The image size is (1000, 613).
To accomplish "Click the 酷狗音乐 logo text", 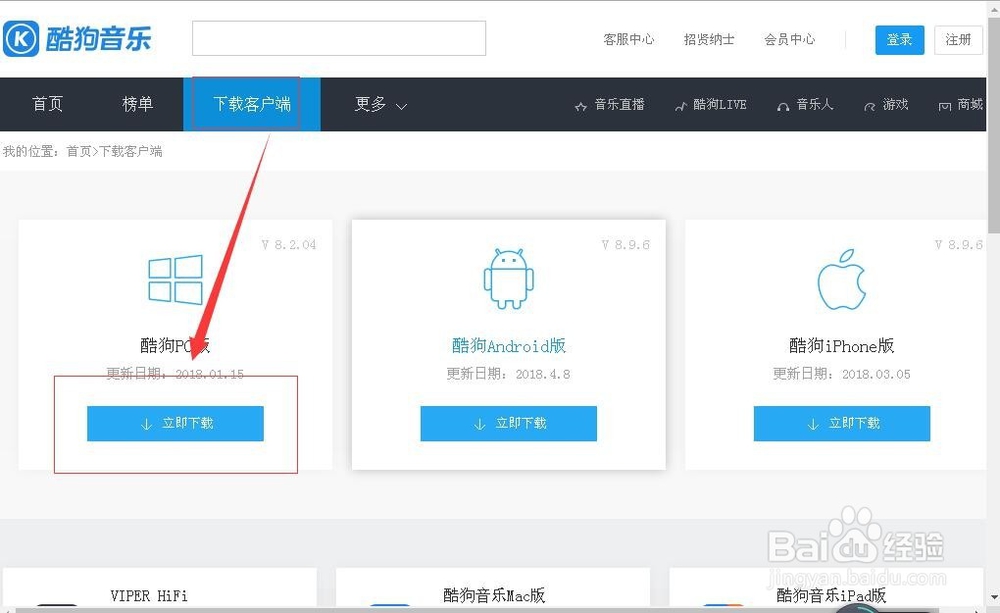I will point(98,39).
